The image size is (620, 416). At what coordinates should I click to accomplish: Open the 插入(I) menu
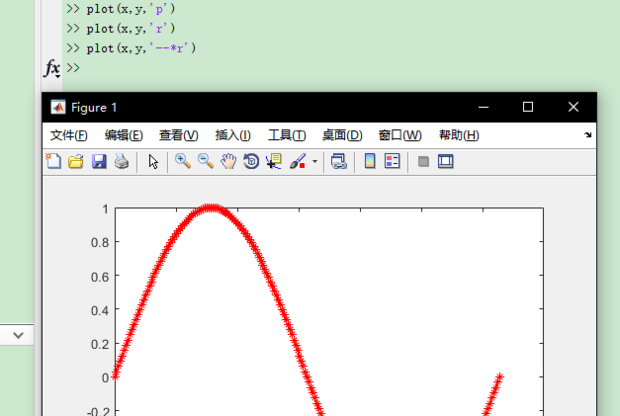tap(232, 135)
